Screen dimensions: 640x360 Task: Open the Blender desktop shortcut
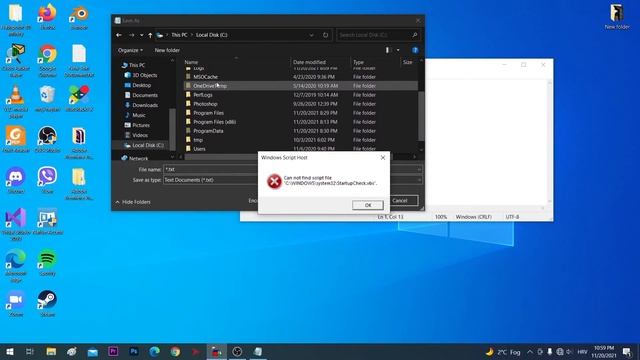[x=79, y=17]
